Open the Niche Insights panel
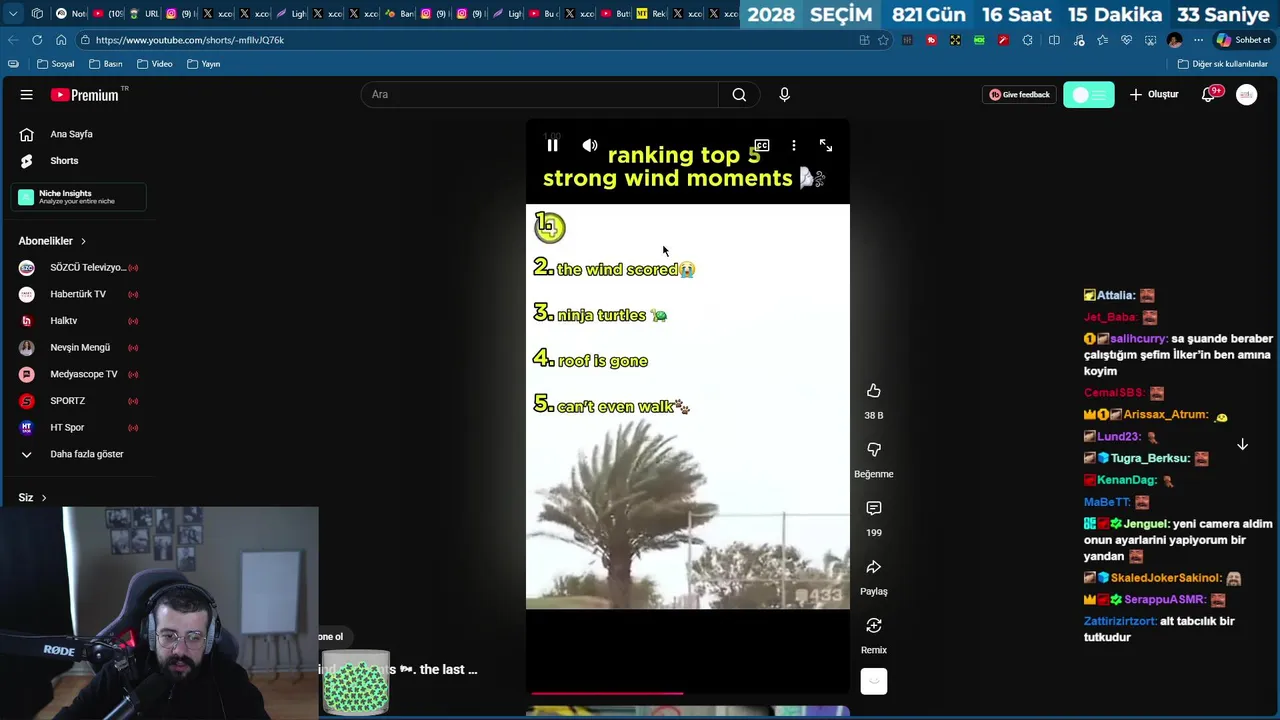The height and width of the screenshot is (720, 1280). click(x=79, y=197)
